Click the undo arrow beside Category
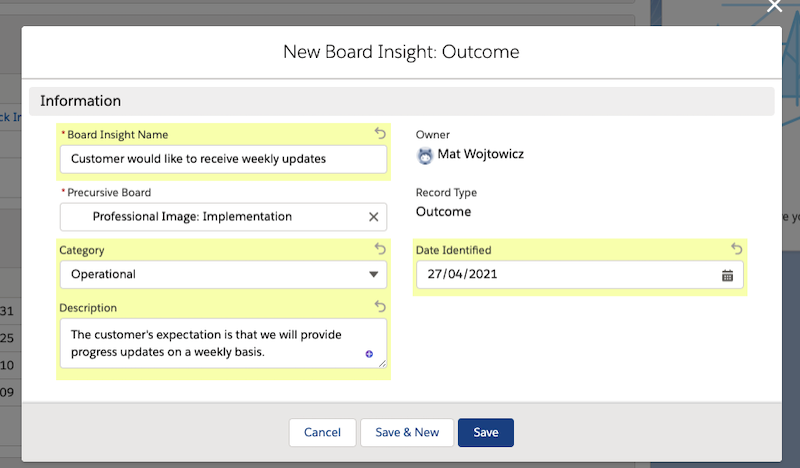Image resolution: width=800 pixels, height=468 pixels. tap(380, 249)
